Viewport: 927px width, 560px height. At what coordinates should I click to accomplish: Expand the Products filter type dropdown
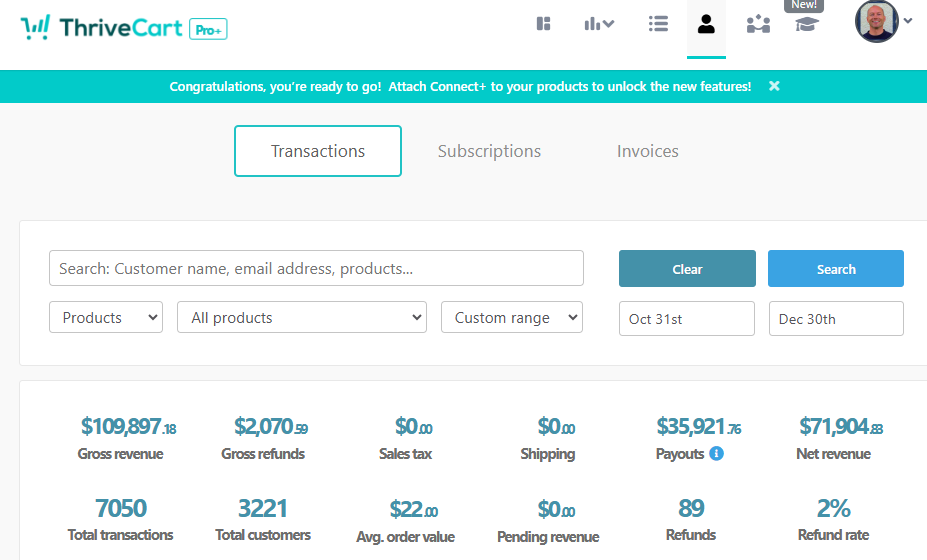click(x=105, y=318)
